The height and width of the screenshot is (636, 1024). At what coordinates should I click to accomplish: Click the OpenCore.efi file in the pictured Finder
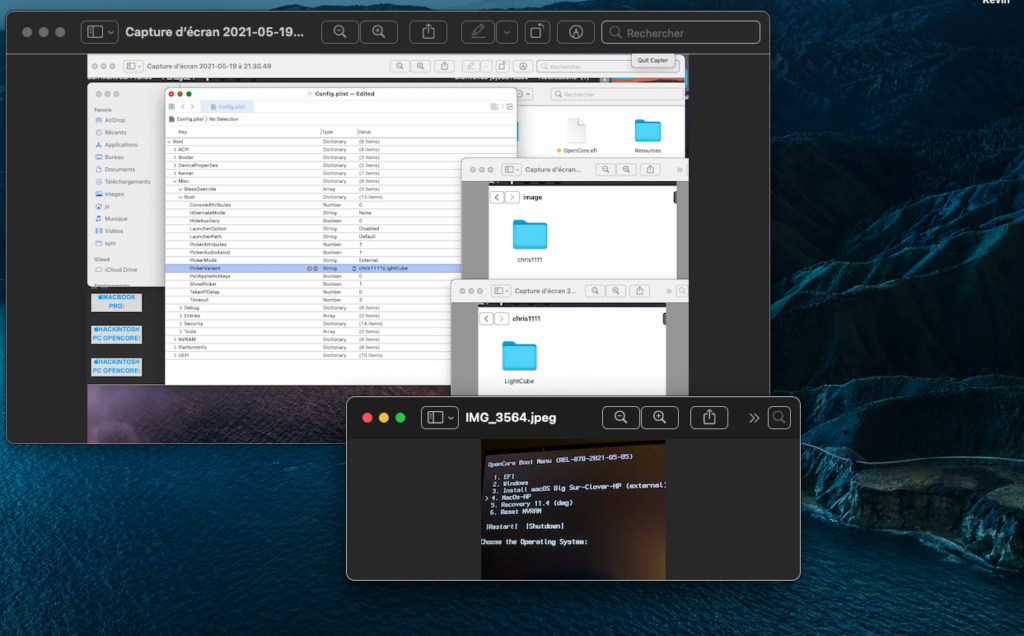577,136
